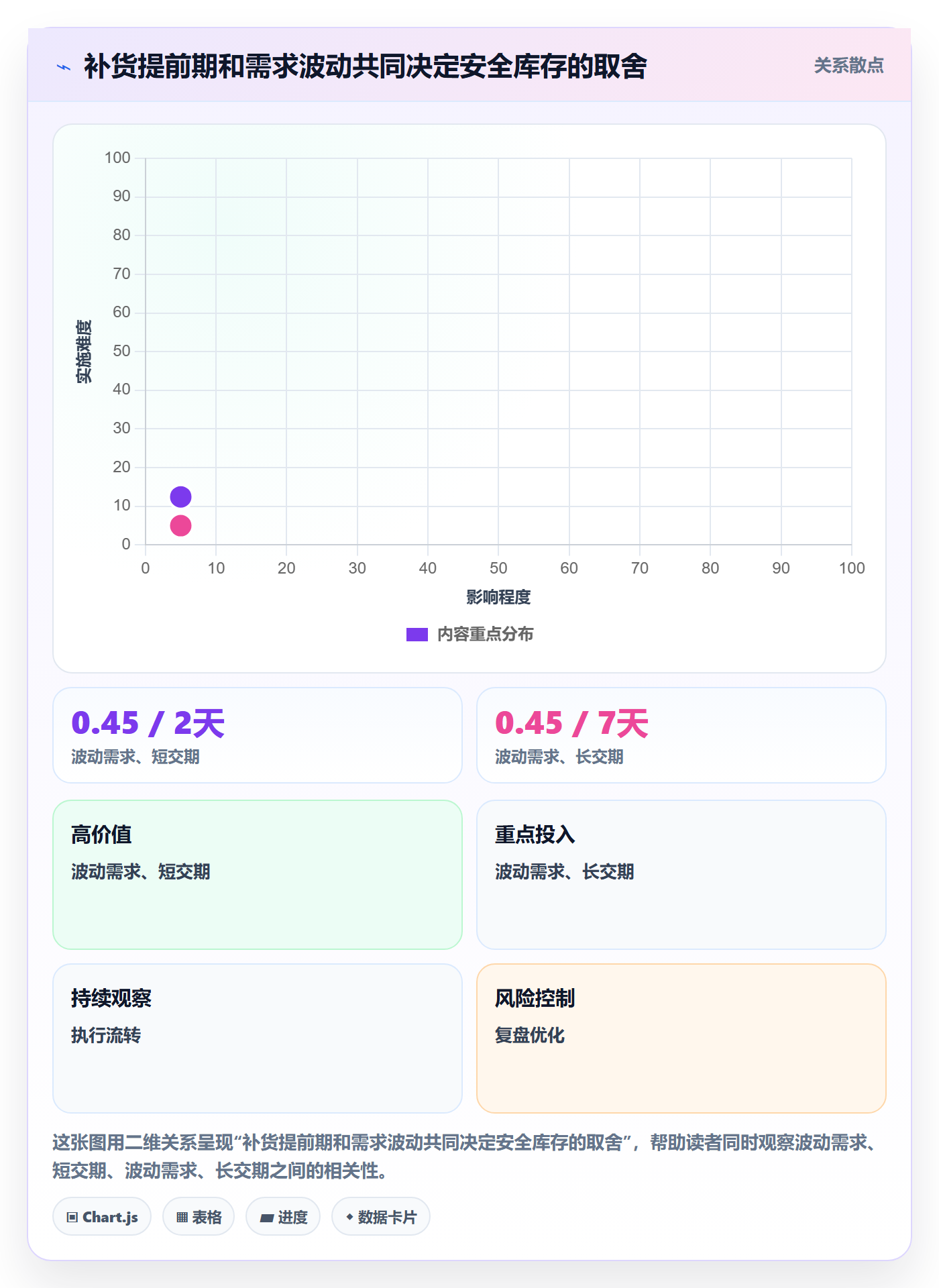Viewport: 939px width, 1288px height.
Task: Click y-axis tick label 100
Action: point(117,158)
